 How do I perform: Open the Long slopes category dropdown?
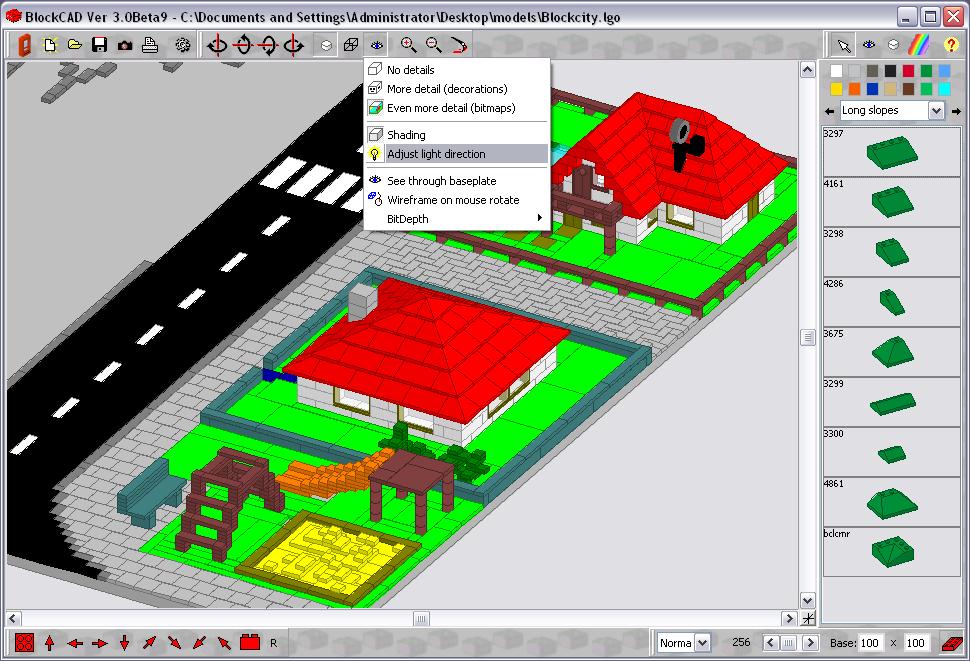pos(936,111)
